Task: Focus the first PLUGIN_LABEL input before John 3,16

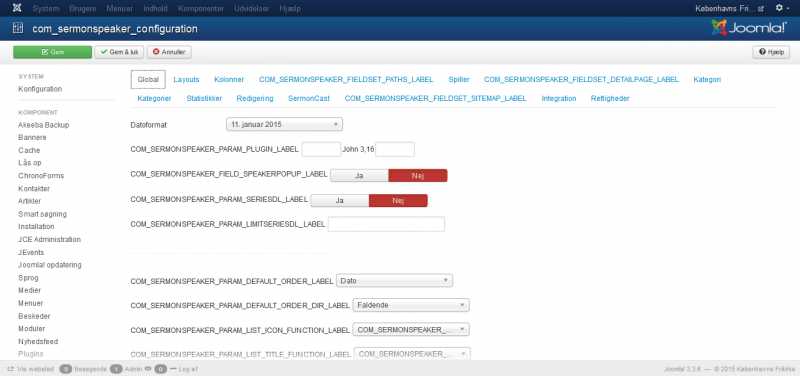Action: point(321,149)
